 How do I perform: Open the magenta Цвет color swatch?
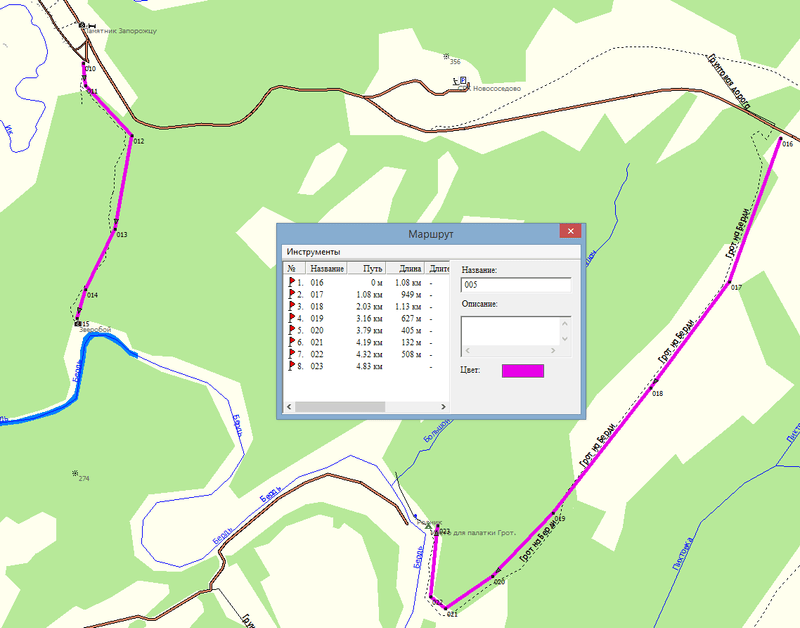coord(523,371)
